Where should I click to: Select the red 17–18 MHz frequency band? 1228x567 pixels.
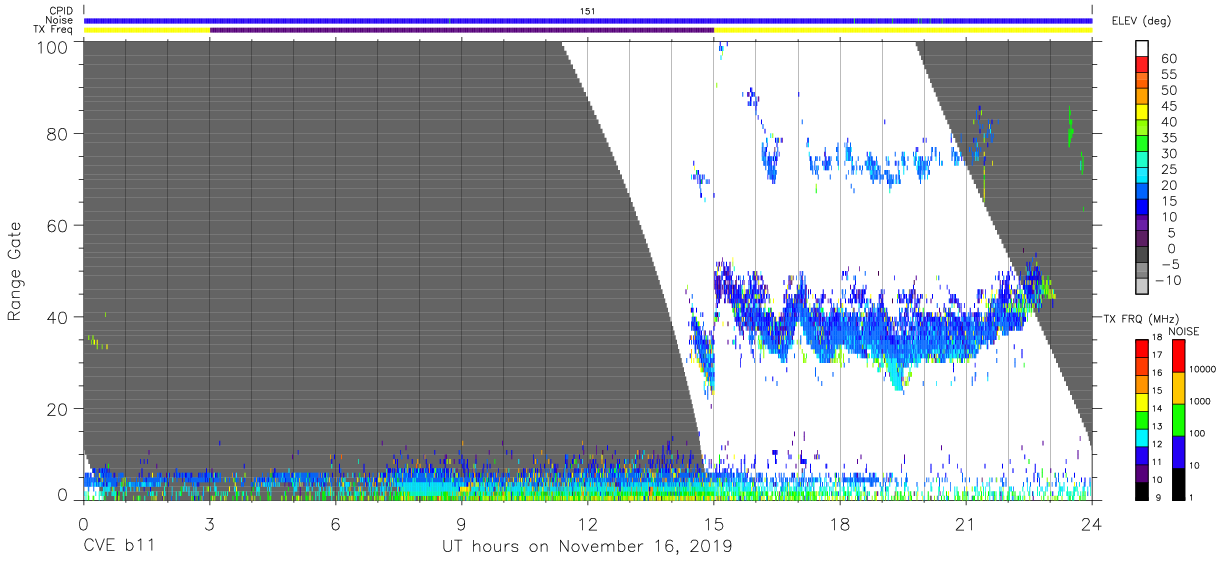pos(1142,348)
